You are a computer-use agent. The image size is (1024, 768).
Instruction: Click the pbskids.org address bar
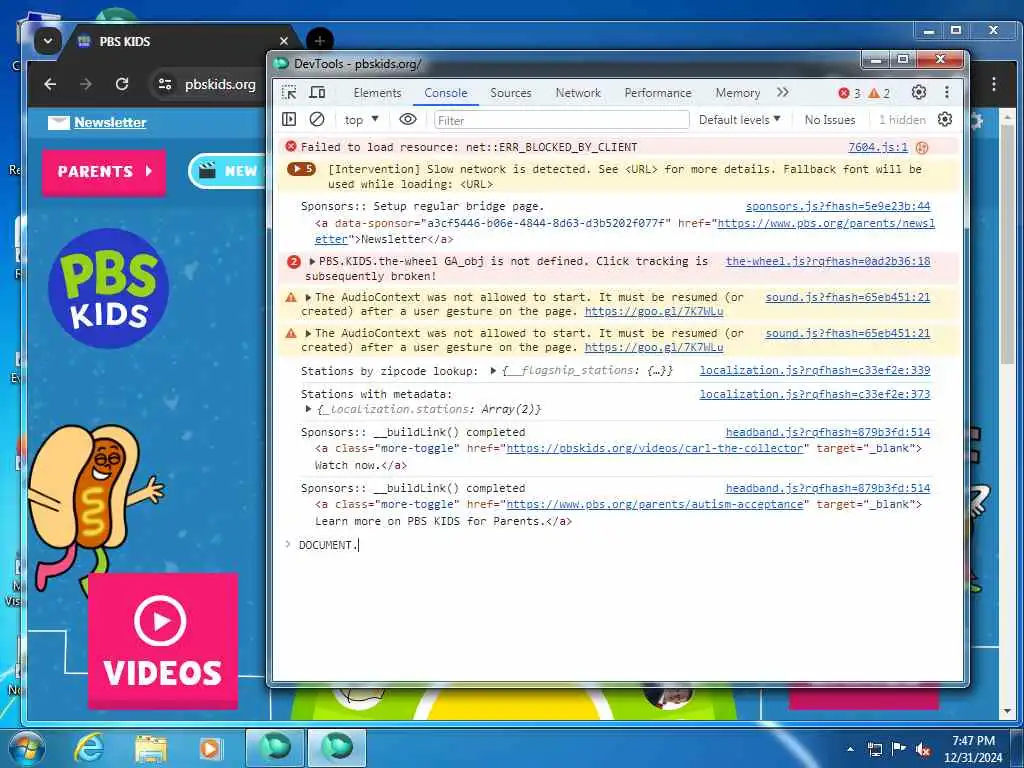[x=219, y=84]
